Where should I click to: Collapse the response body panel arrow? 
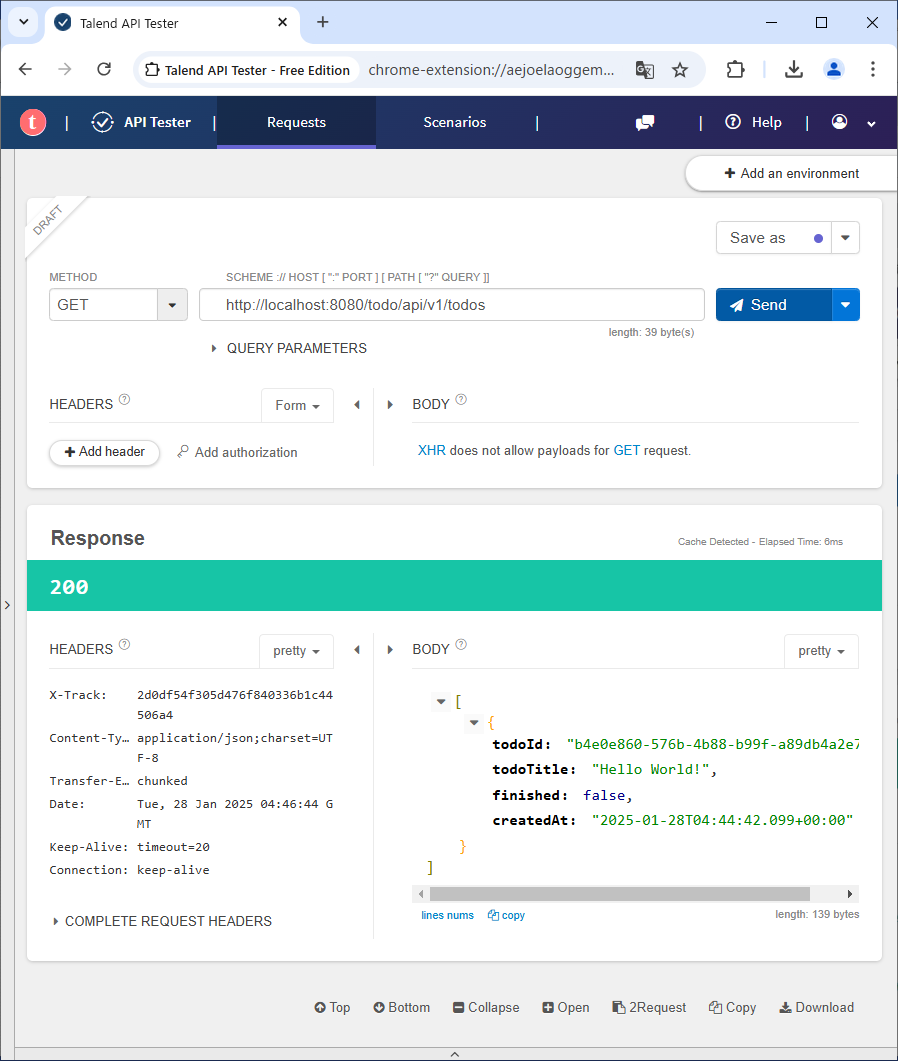click(390, 650)
